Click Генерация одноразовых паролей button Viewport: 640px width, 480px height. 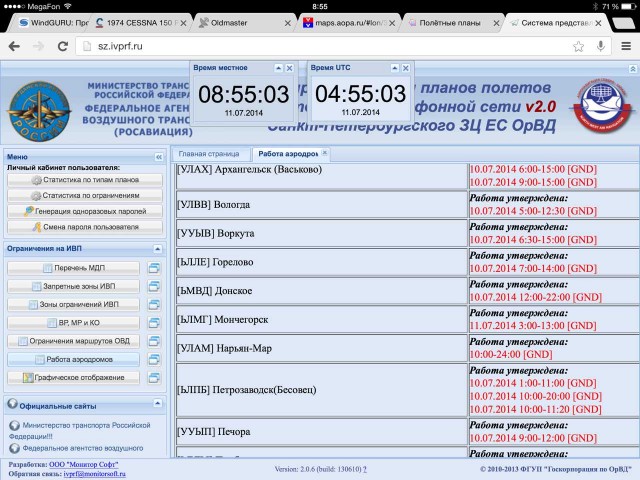[x=84, y=211]
